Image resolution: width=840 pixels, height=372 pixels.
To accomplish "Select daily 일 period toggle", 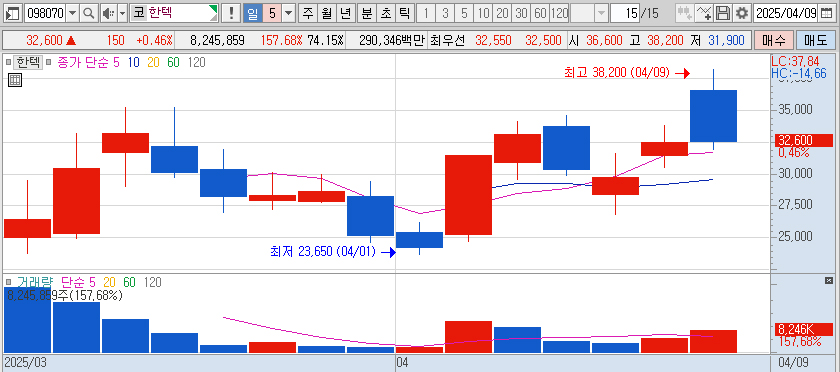I will coord(253,13).
